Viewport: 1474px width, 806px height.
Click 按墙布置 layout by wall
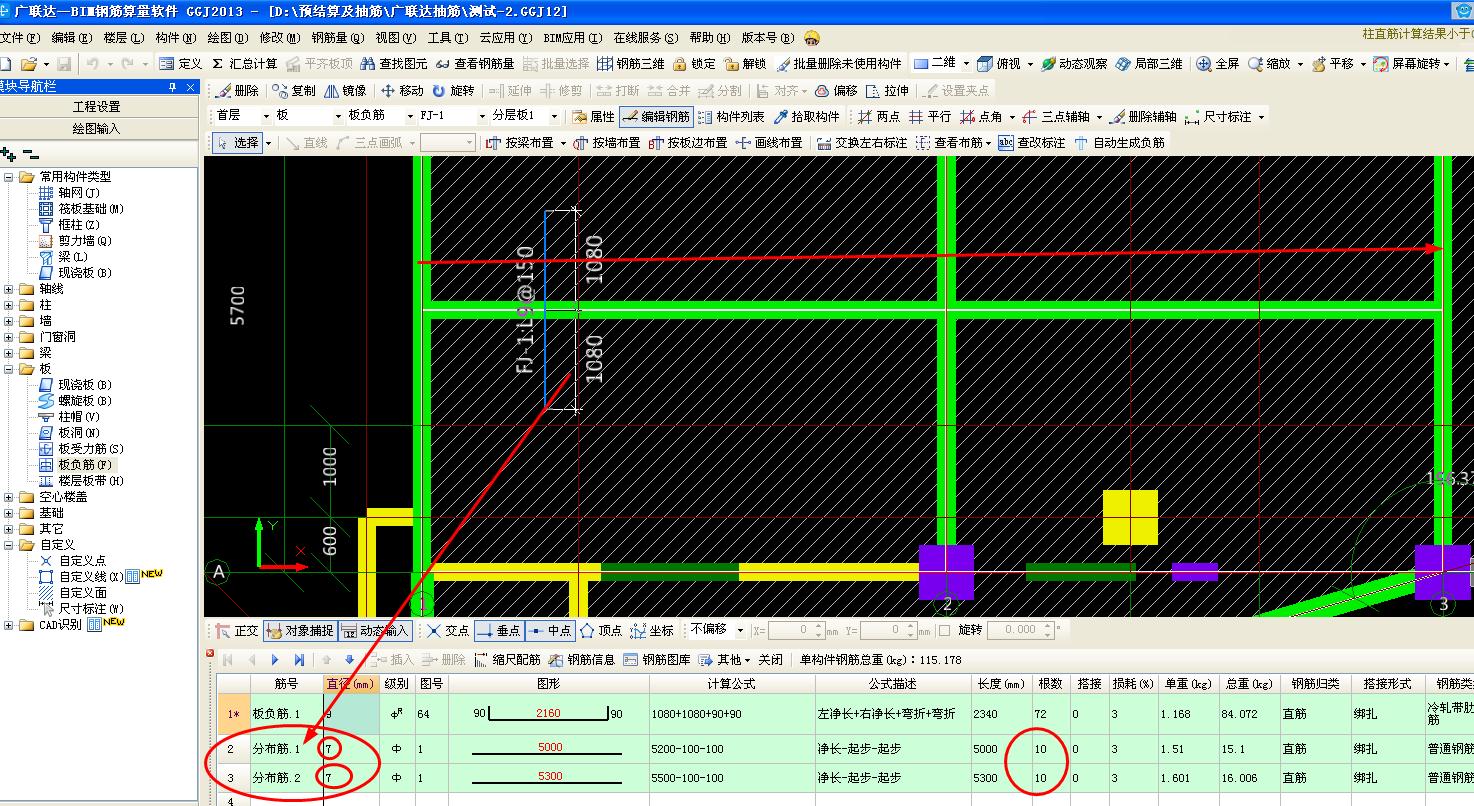click(607, 143)
